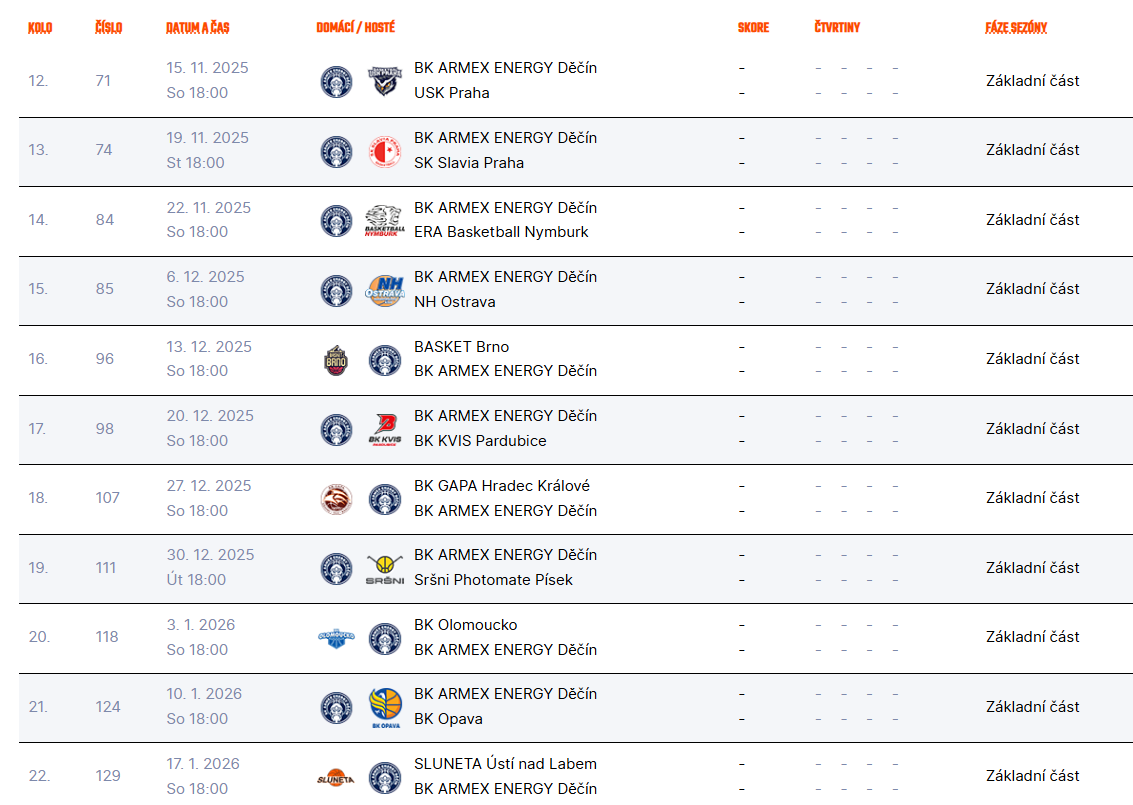Screen dimensions: 1133x805
Task: Open the USK Praha team link
Action: click(452, 92)
